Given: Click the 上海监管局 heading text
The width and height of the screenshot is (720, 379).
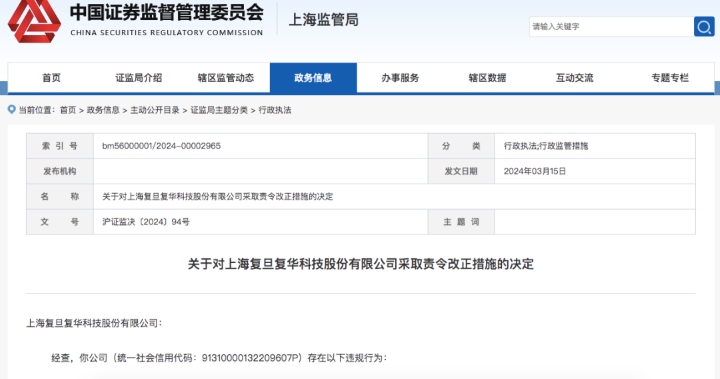Looking at the screenshot, I should point(323,20).
